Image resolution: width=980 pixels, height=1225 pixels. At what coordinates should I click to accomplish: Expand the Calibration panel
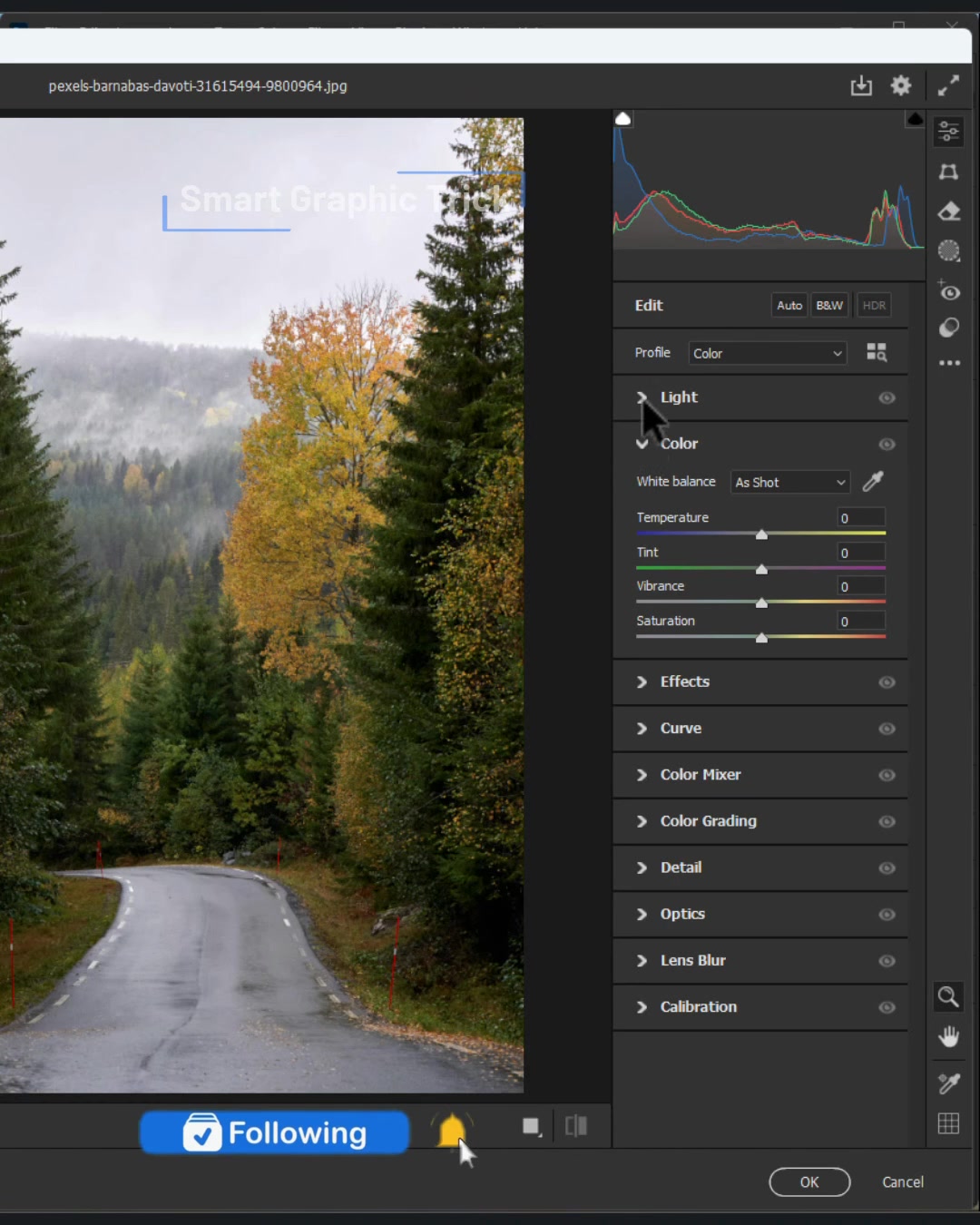click(x=642, y=1006)
